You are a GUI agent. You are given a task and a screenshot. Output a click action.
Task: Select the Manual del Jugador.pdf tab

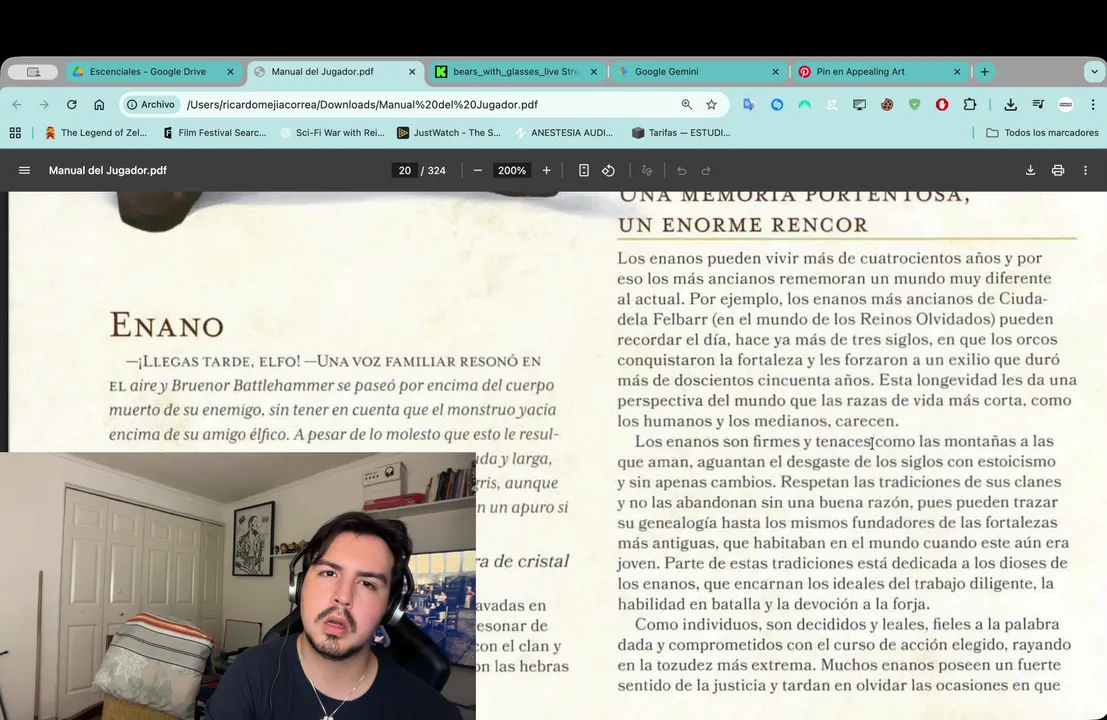point(323,71)
